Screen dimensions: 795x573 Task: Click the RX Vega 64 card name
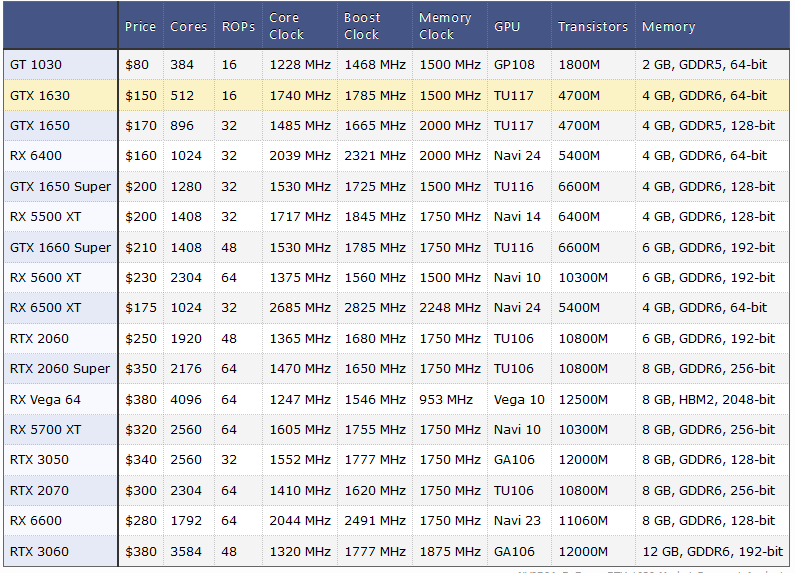click(45, 400)
